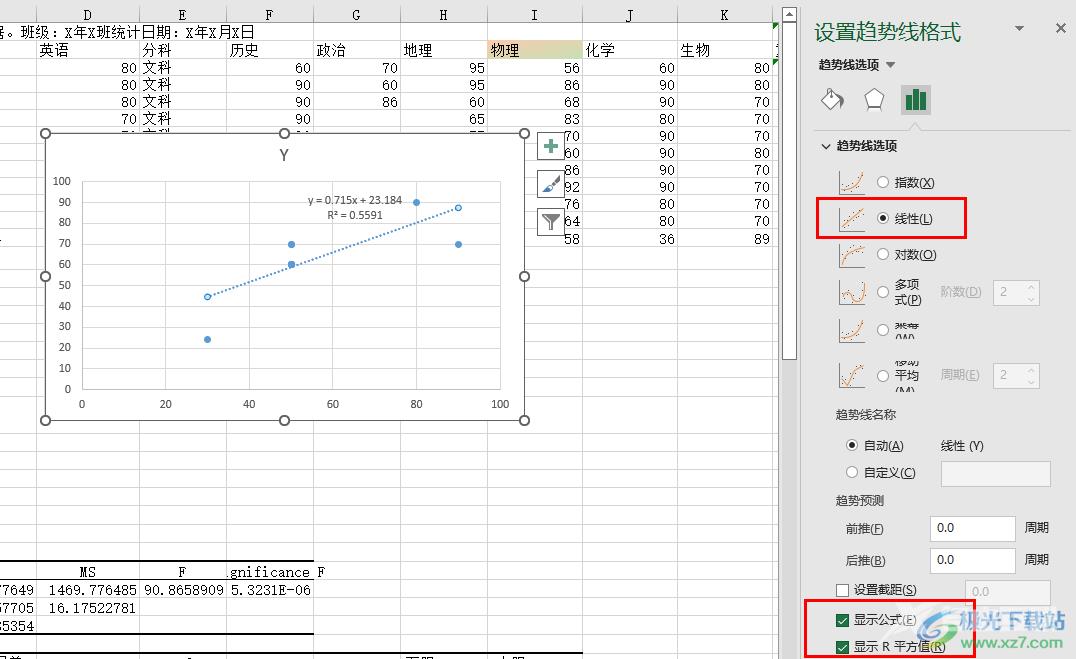Click the cell containing 90.8658909

183,590
